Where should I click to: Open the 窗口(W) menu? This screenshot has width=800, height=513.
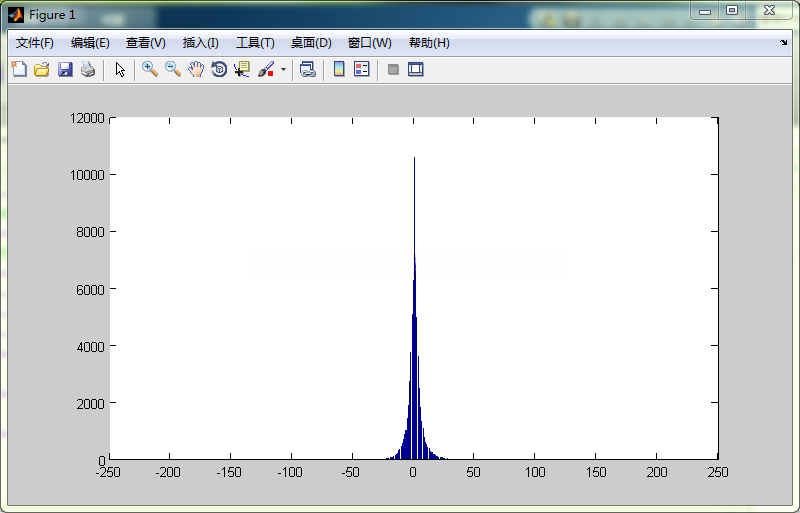click(x=369, y=43)
